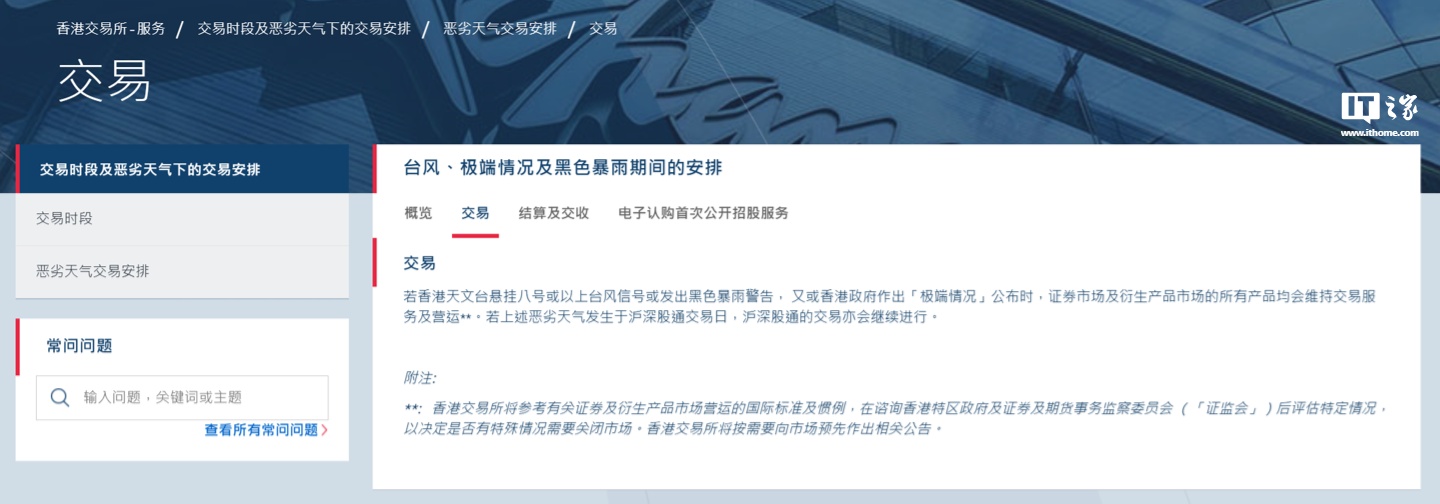
Task: Click 恶劣天气交易安排 breadcrumb link
Action: tap(500, 28)
